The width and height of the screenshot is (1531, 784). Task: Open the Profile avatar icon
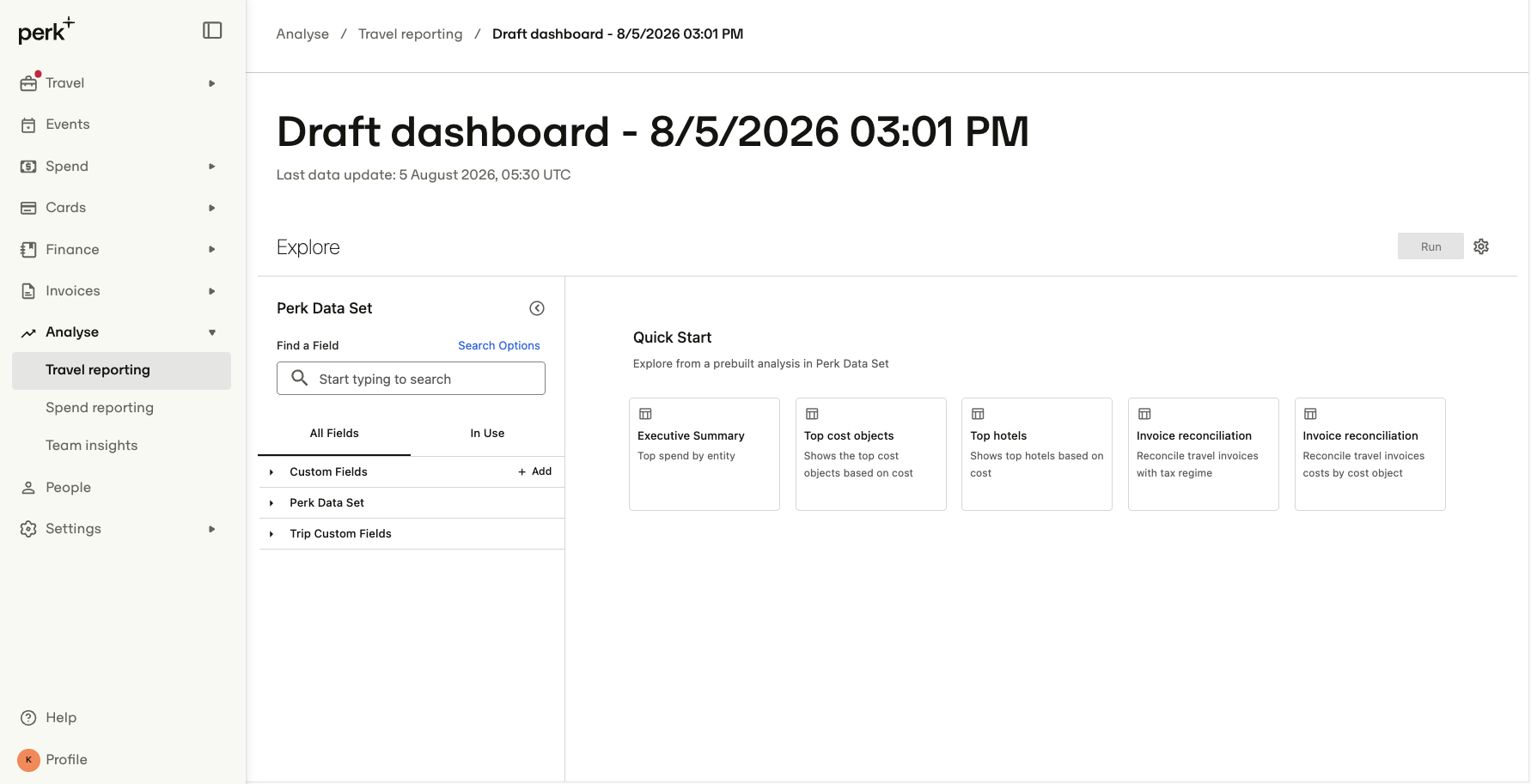28,760
